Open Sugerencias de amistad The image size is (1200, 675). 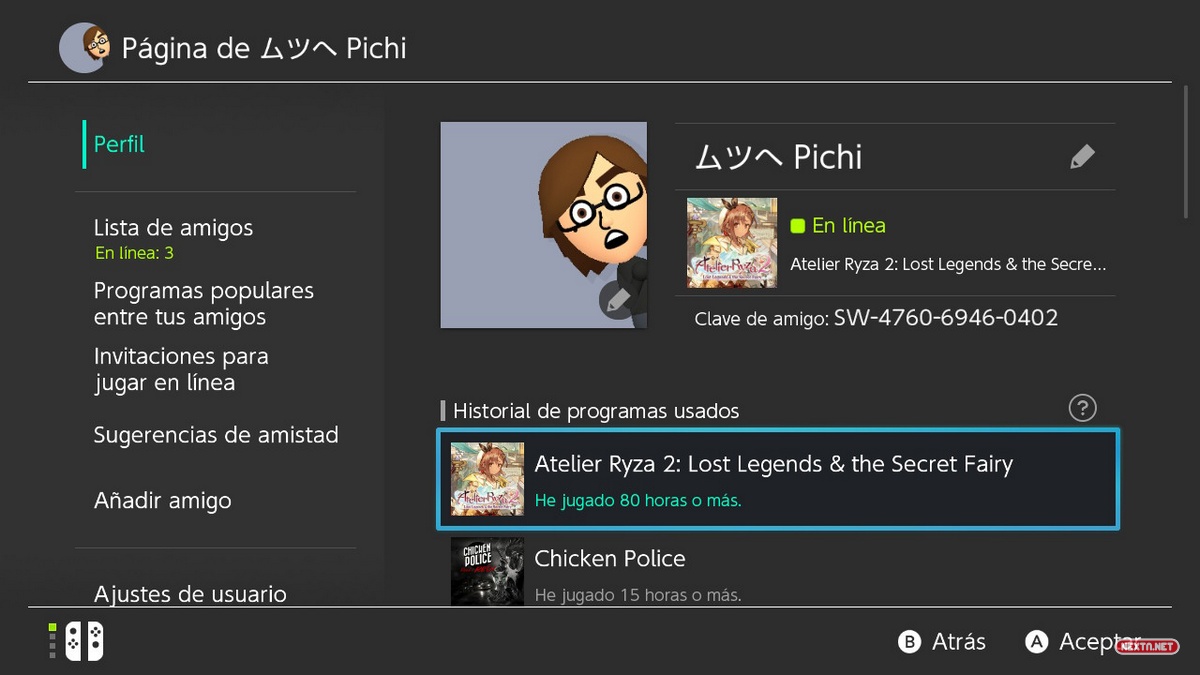coord(216,435)
